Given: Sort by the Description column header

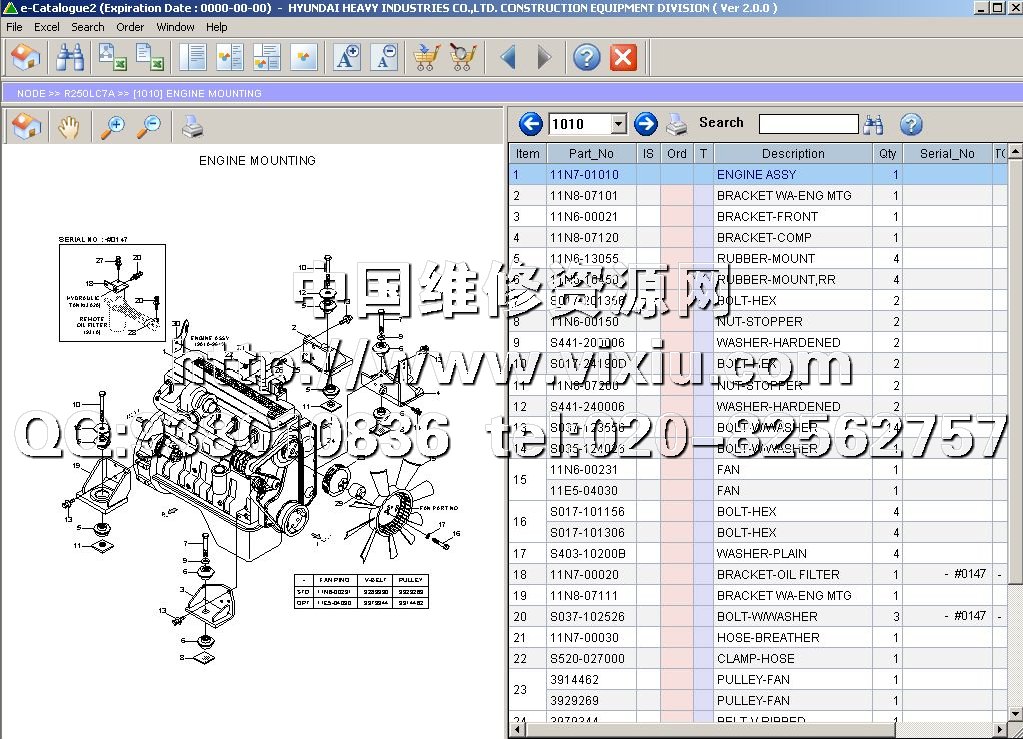Looking at the screenshot, I should pyautogui.click(x=792, y=154).
